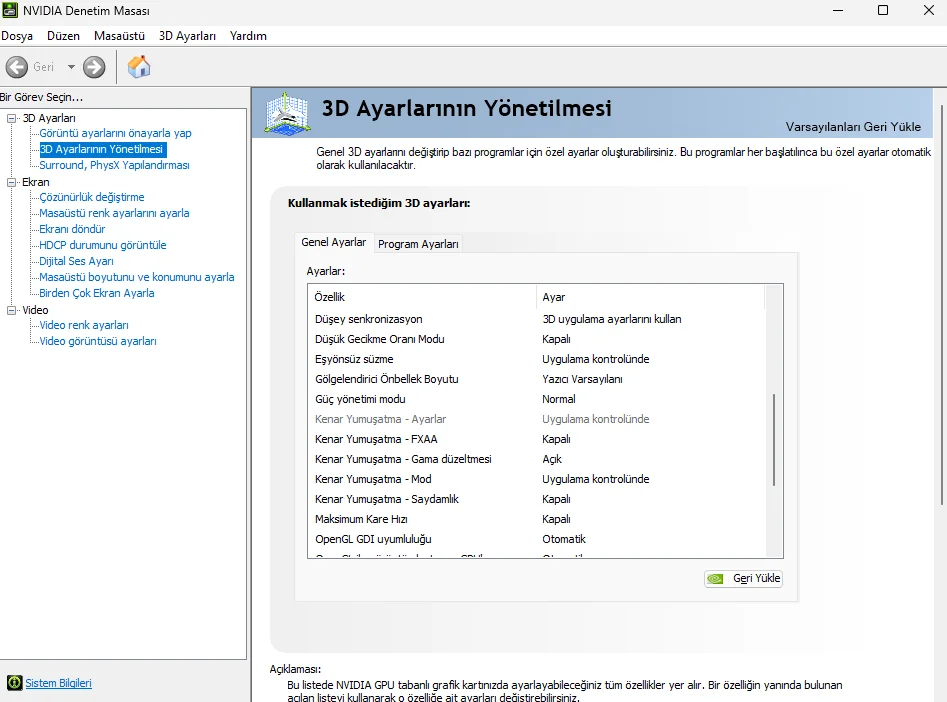Click the settings list vertical scrollbar thumb
This screenshot has width=947, height=702.
click(x=774, y=440)
